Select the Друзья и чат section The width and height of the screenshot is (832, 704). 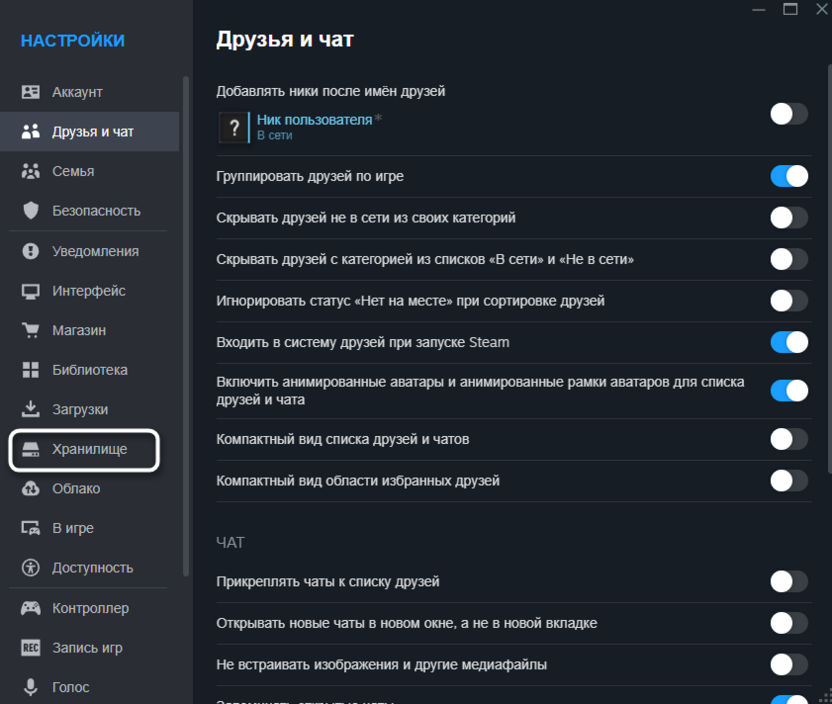pos(89,132)
